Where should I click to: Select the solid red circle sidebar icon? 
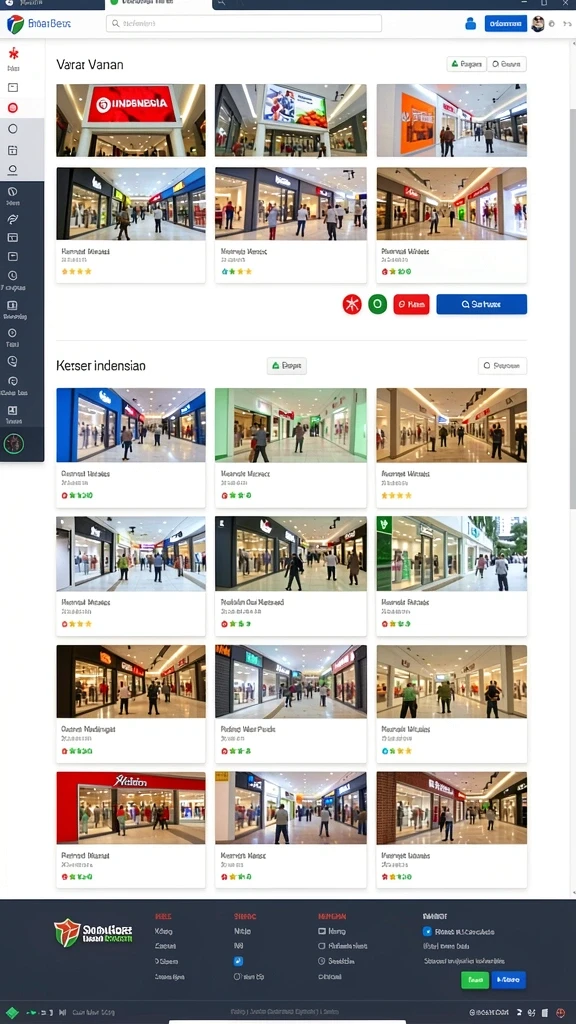tap(12, 108)
